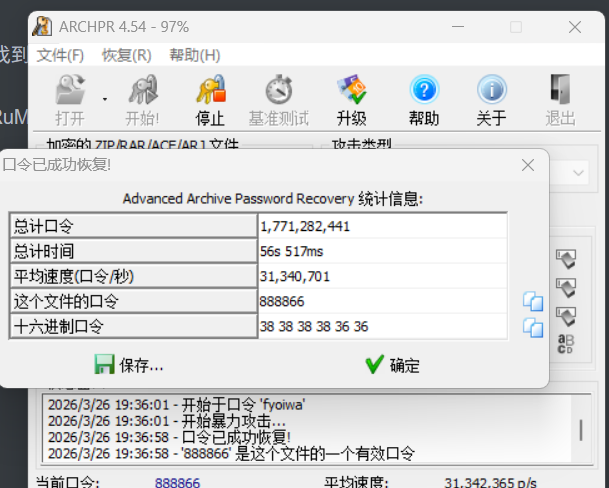The image size is (609, 488).
Task: Click the 平均速度(口令/秒) row label
Action: [x=133, y=276]
